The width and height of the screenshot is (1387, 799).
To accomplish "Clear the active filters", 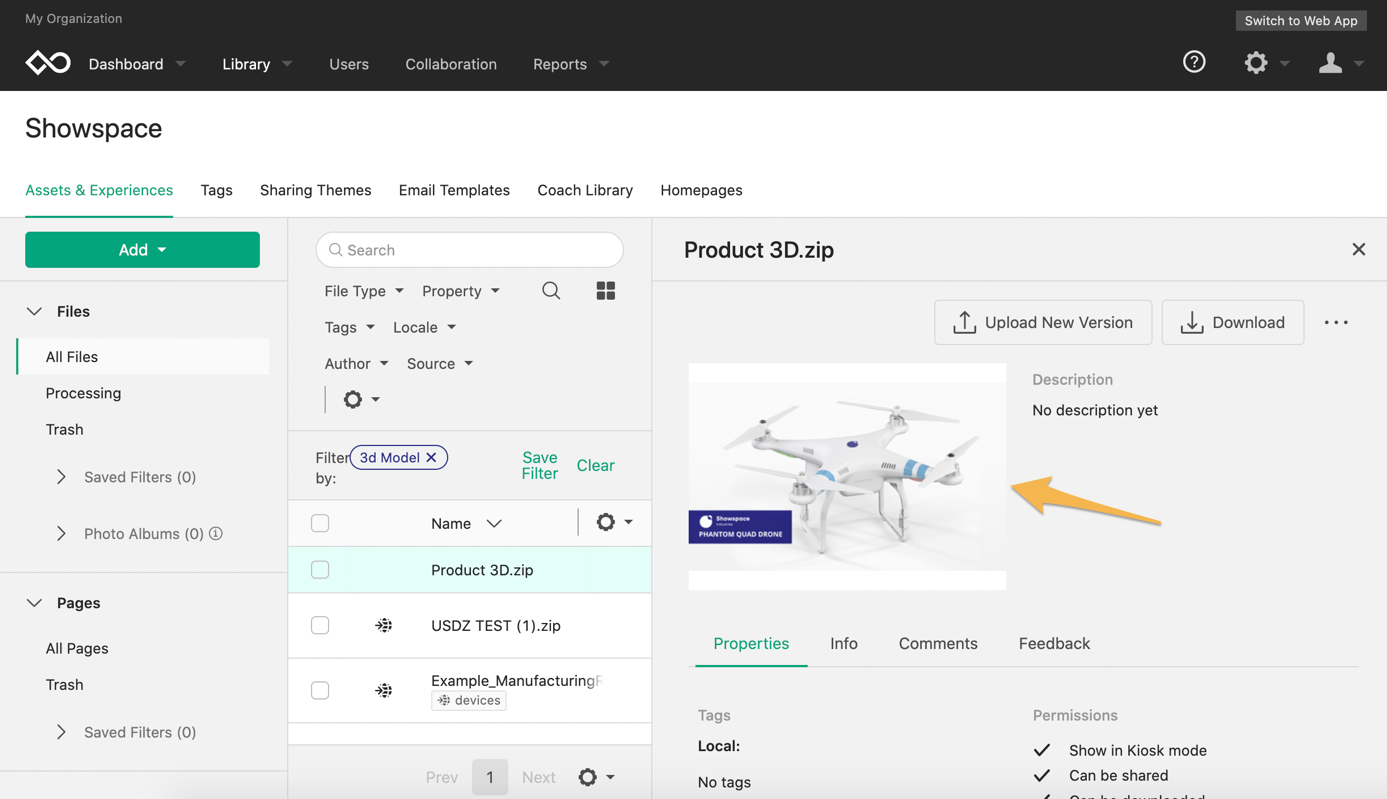I will point(595,465).
